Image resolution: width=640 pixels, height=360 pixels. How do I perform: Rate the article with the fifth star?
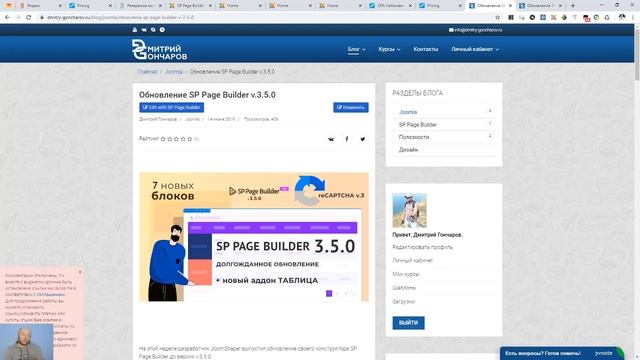(189, 139)
